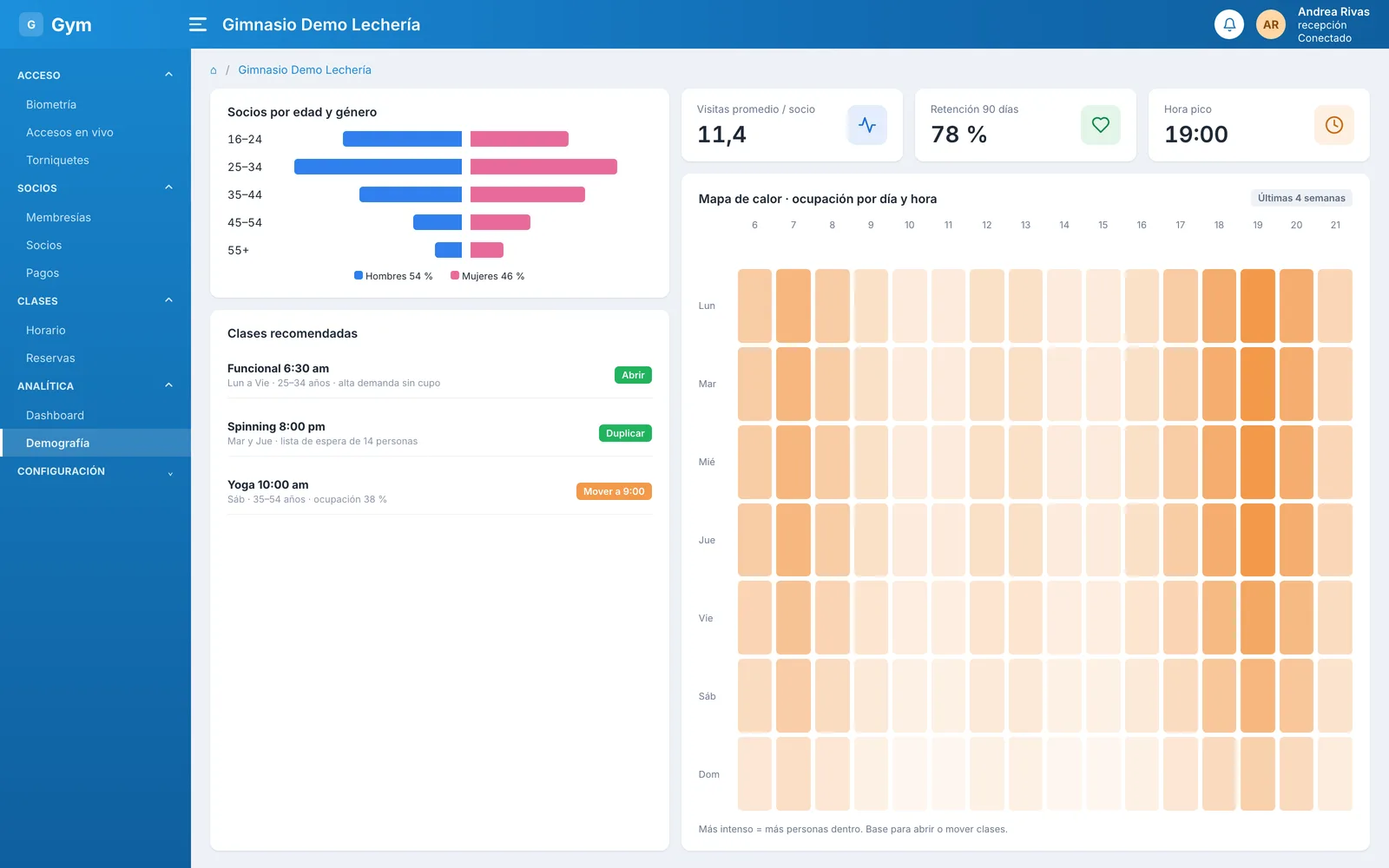Collapse the CLASES section chevron
The image size is (1389, 868).
point(169,300)
